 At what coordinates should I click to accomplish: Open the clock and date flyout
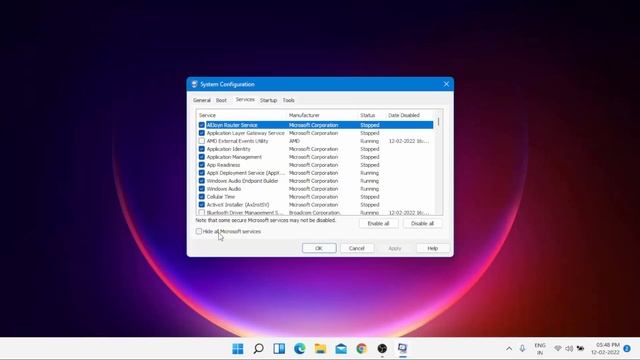pyautogui.click(x=605, y=349)
